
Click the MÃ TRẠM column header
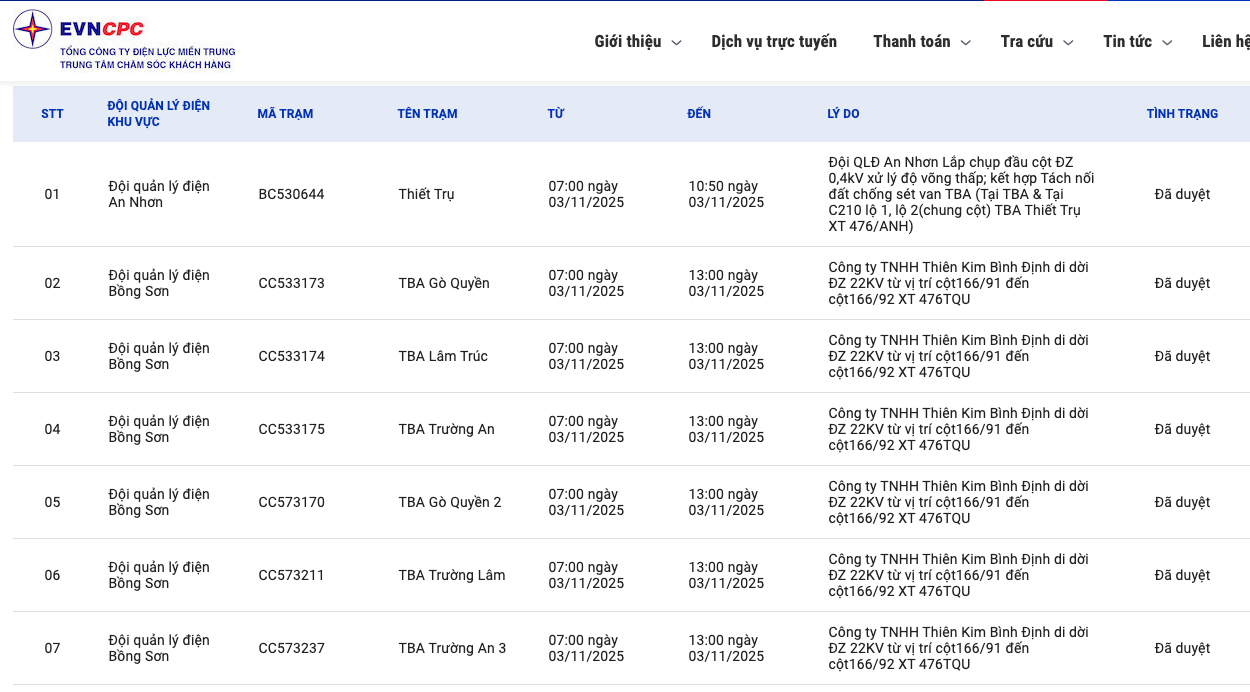(285, 114)
